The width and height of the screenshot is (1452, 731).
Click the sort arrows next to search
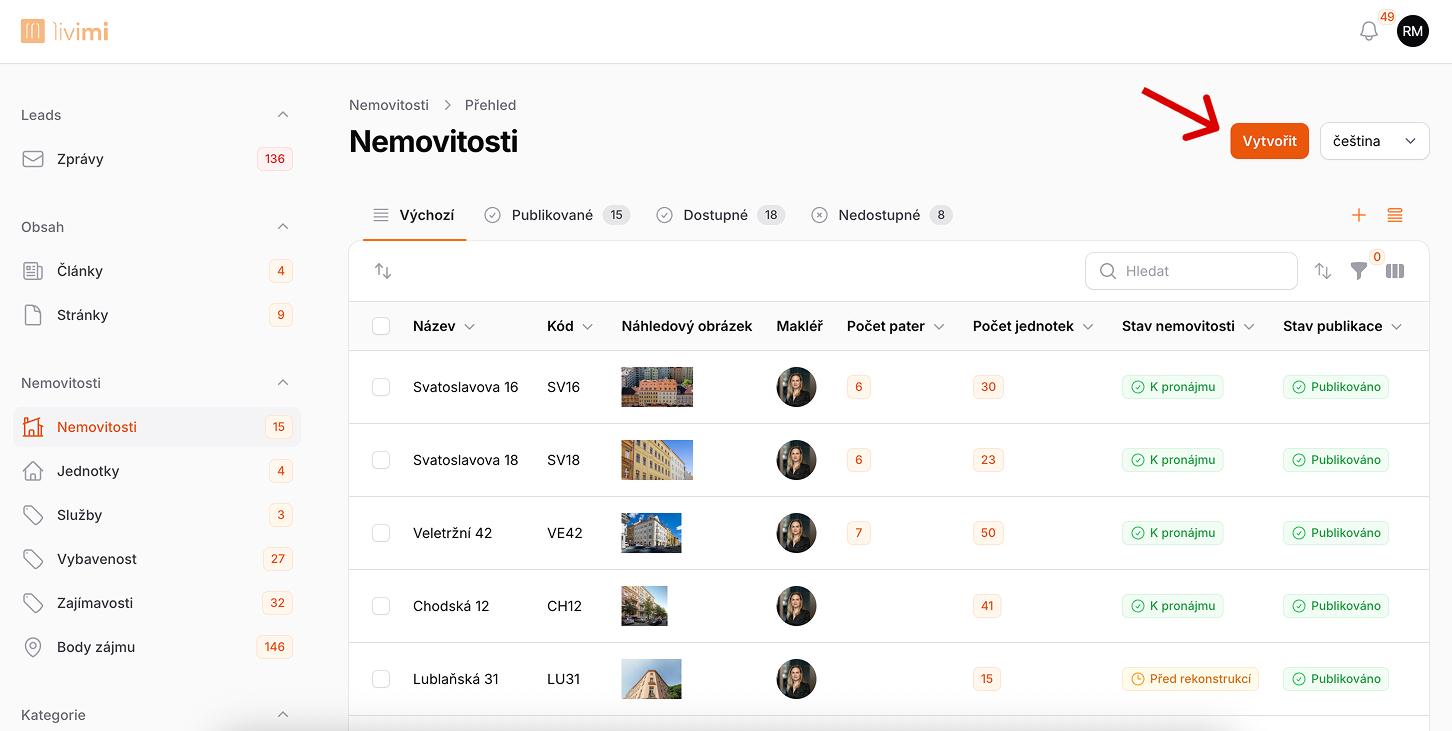1323,271
